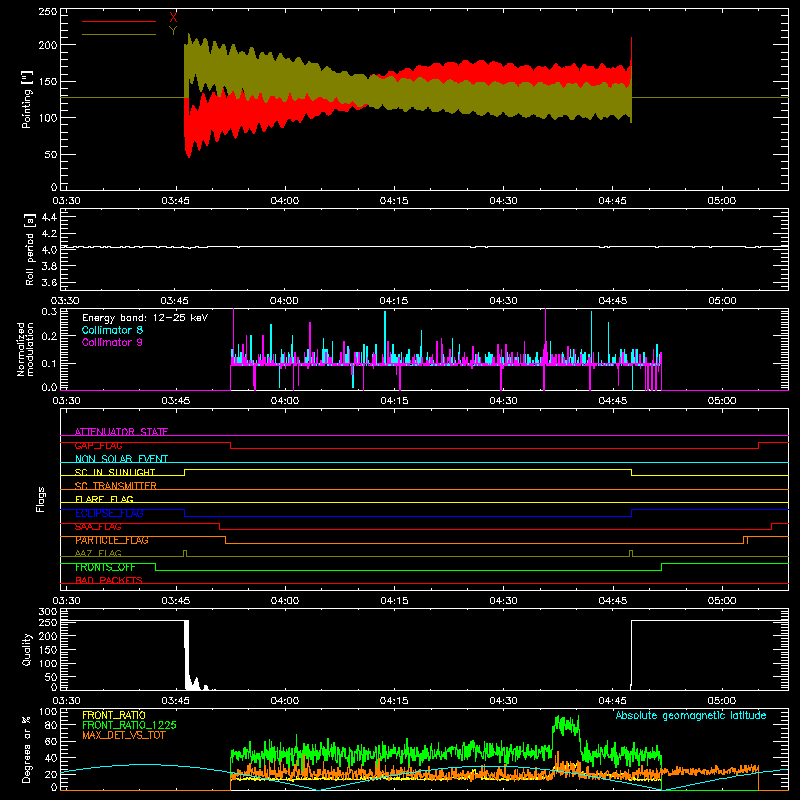Select the Collimator 8 legend entry
800x800 pixels.
(x=112, y=330)
